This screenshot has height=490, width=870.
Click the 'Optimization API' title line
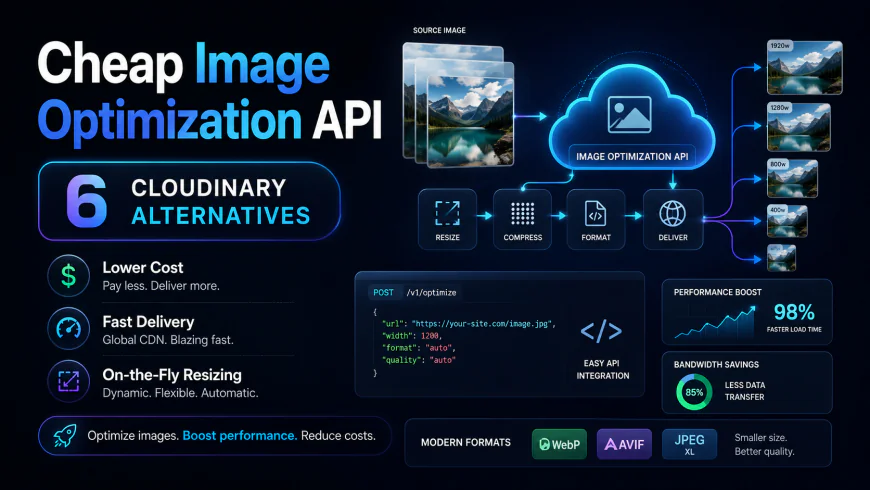click(210, 122)
